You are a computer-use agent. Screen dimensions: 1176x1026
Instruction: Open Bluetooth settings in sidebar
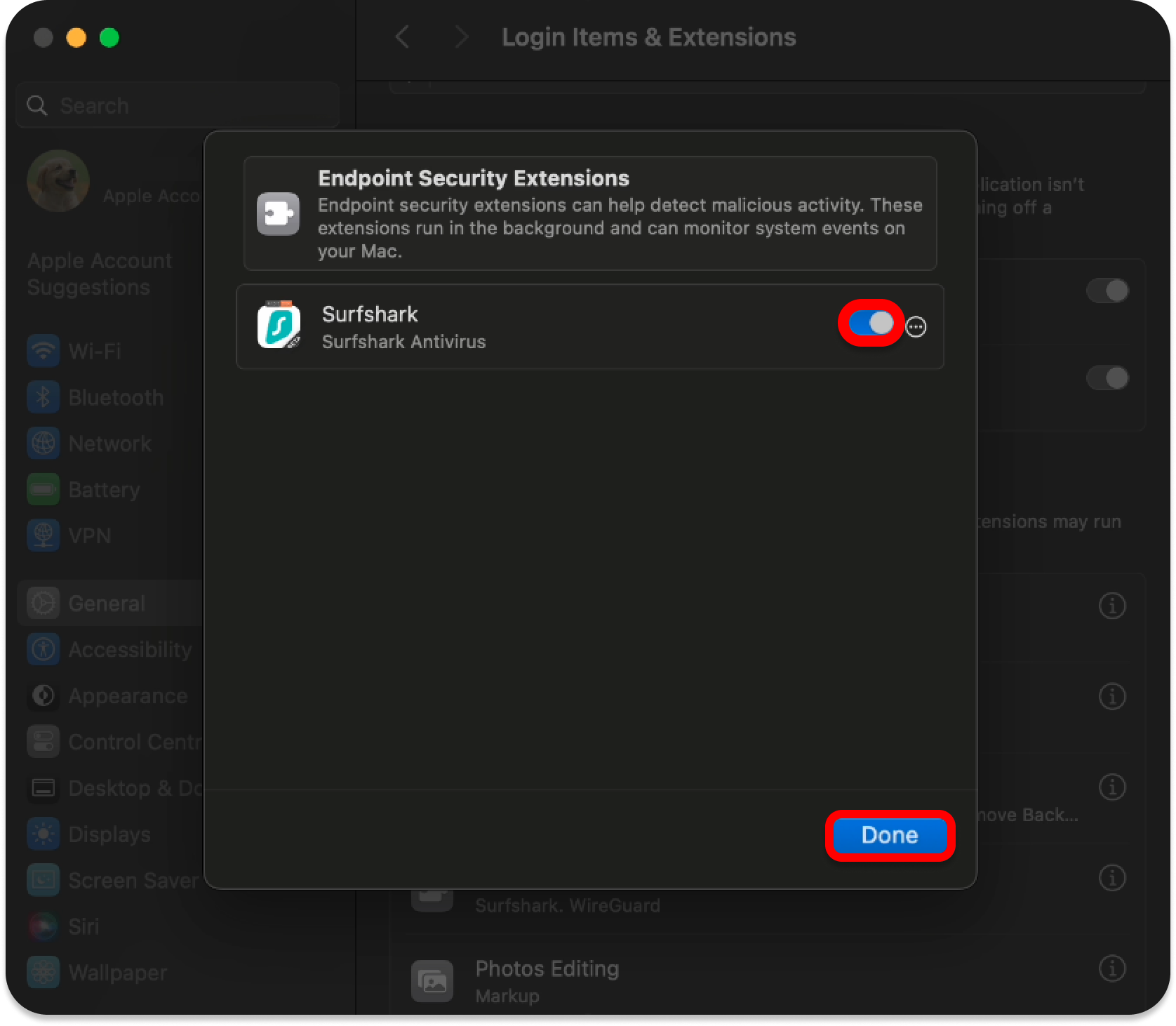point(116,397)
